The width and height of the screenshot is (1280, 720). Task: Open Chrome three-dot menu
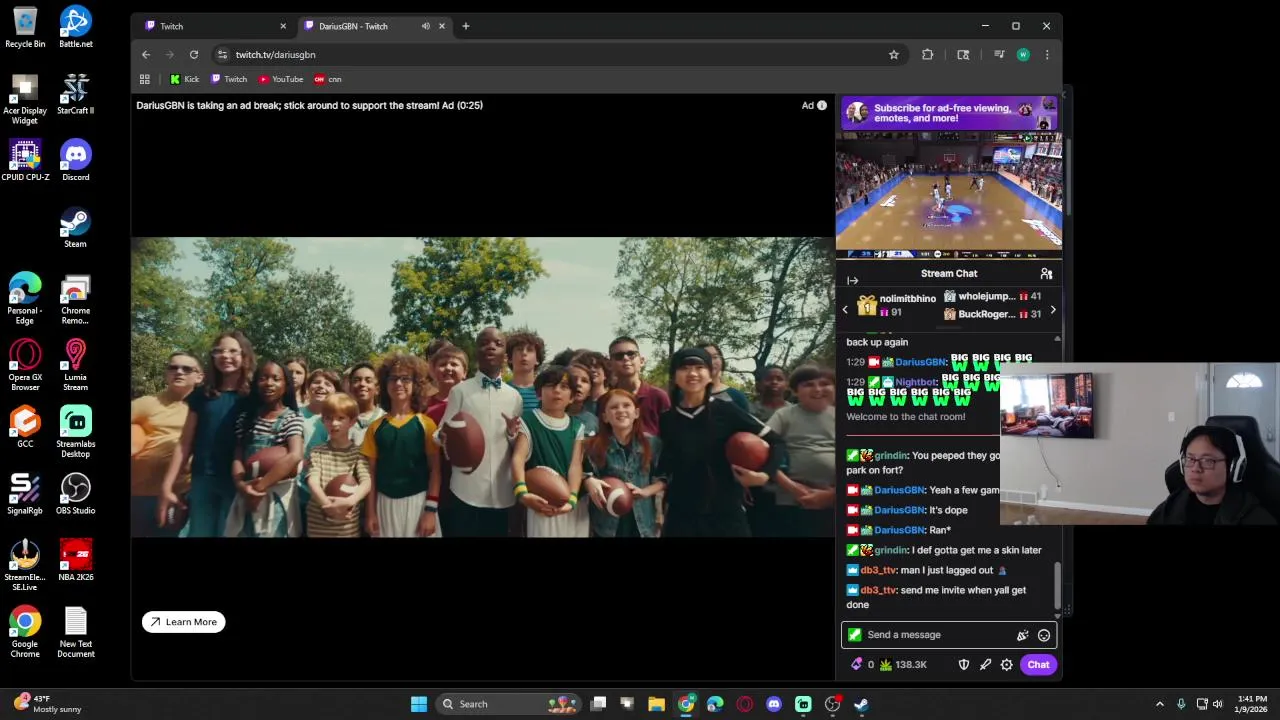(1047, 55)
